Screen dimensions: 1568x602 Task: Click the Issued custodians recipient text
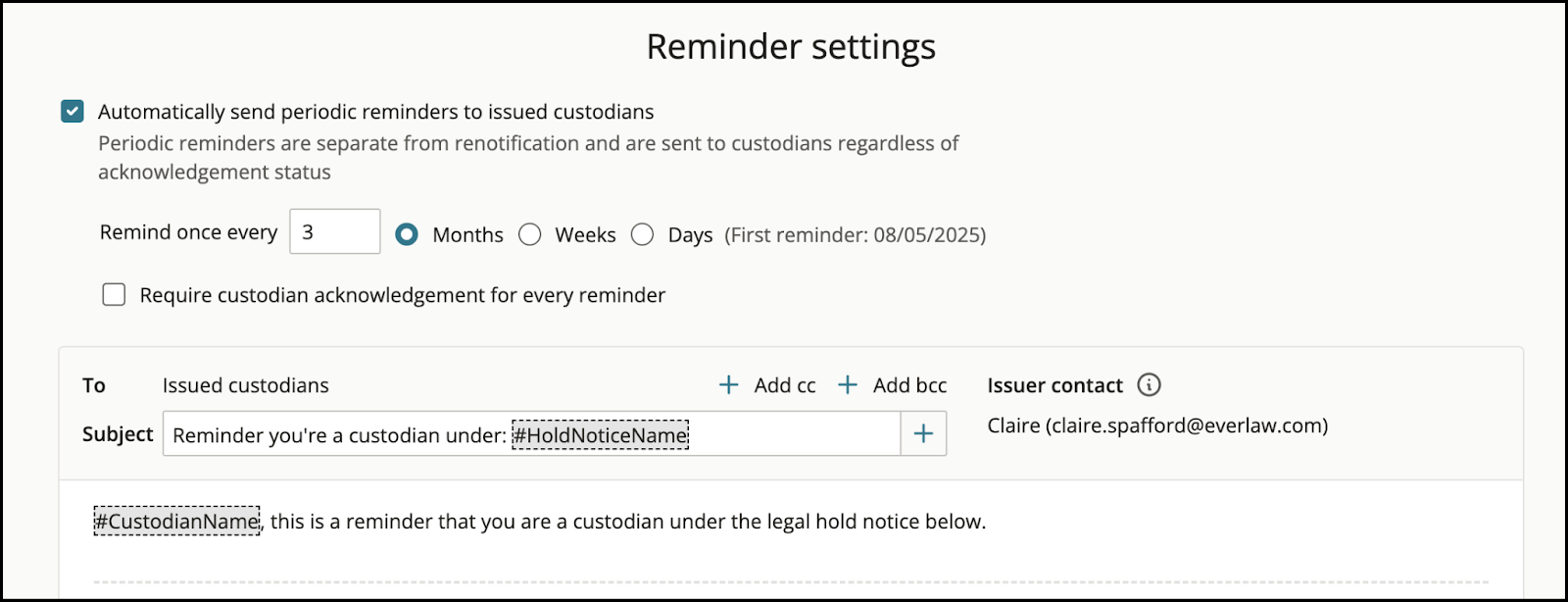[x=246, y=385]
